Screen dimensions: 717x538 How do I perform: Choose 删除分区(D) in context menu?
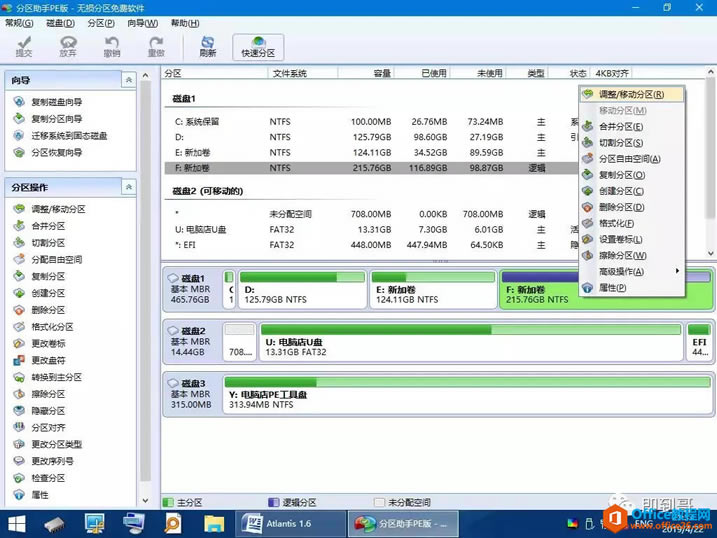click(x=632, y=207)
